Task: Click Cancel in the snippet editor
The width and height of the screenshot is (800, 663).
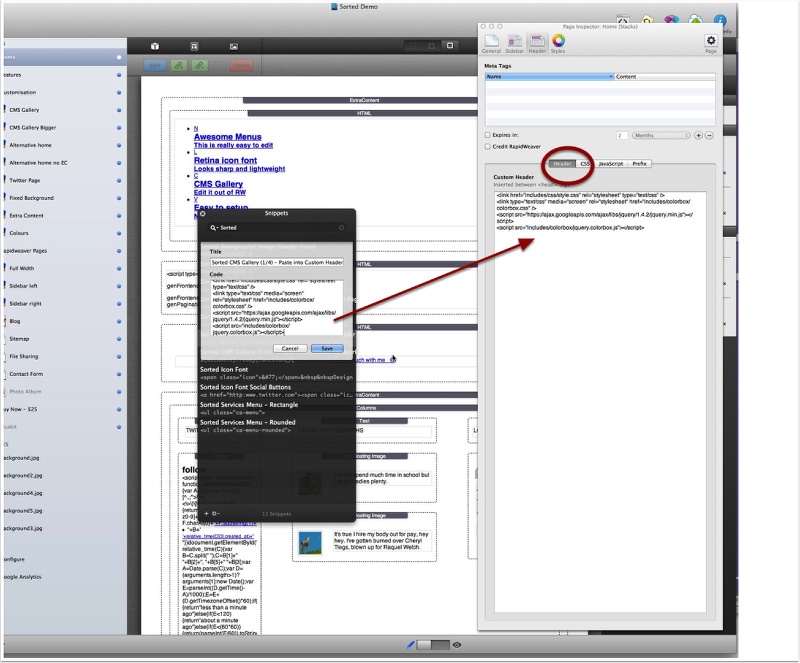Action: point(290,349)
